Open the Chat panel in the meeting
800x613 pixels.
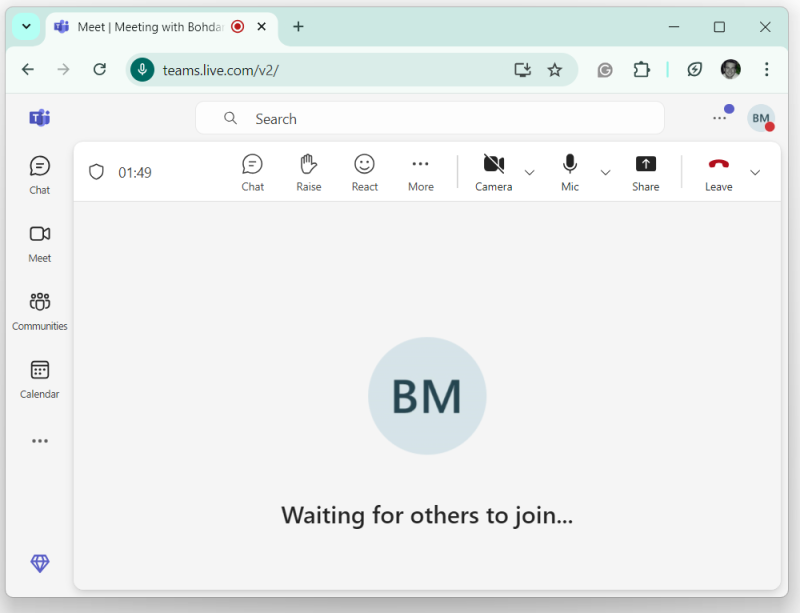tap(252, 170)
